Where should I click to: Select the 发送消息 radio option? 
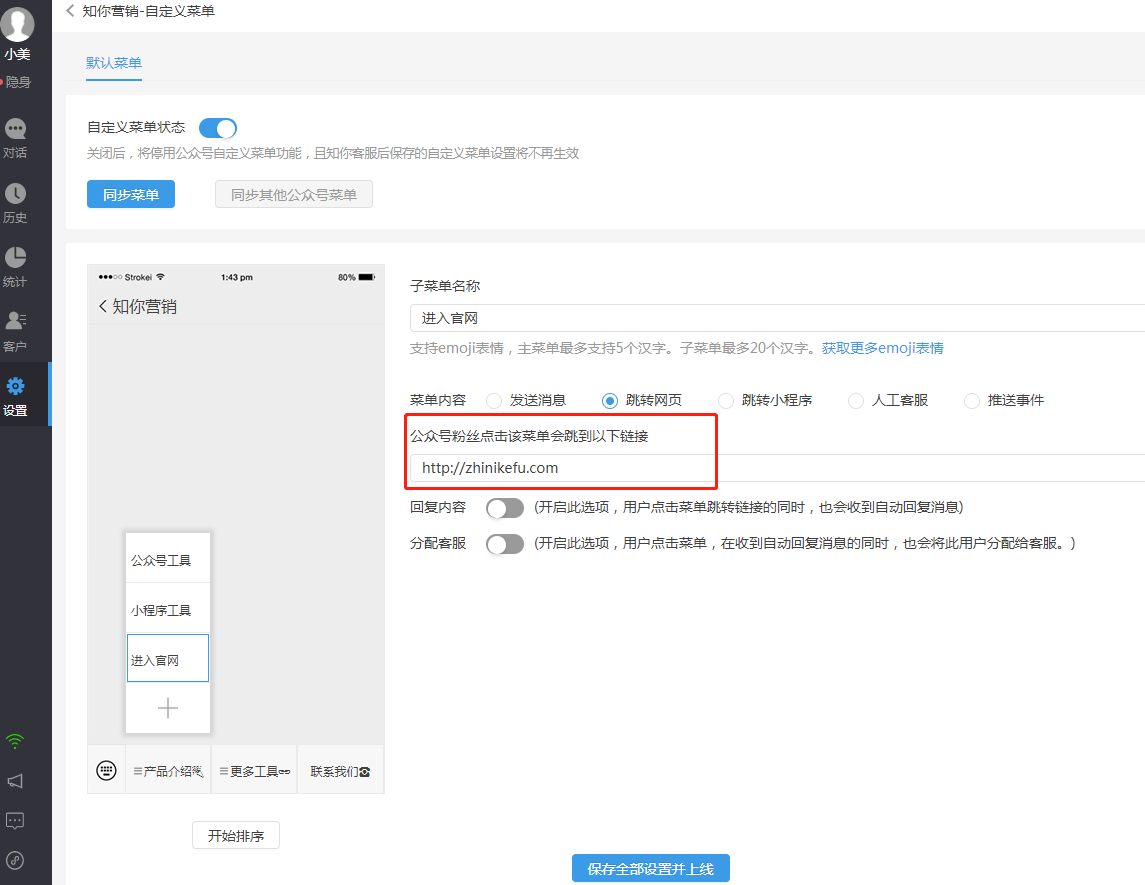(493, 400)
